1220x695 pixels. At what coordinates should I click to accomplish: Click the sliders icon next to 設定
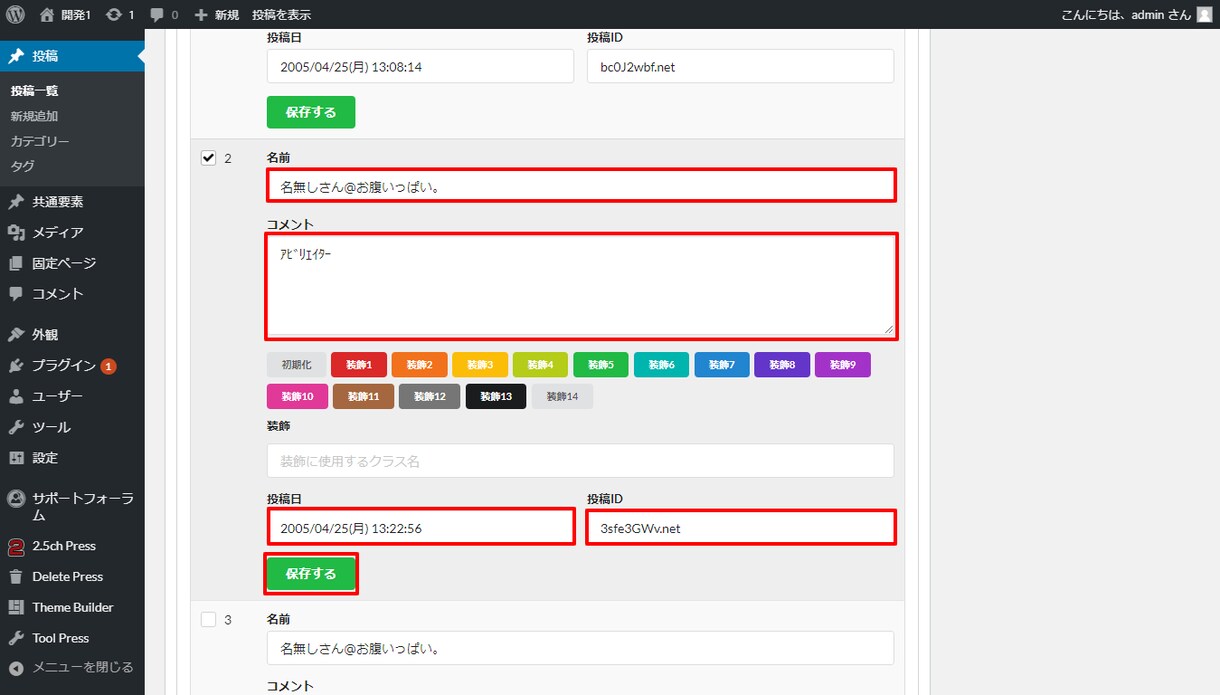[16, 458]
